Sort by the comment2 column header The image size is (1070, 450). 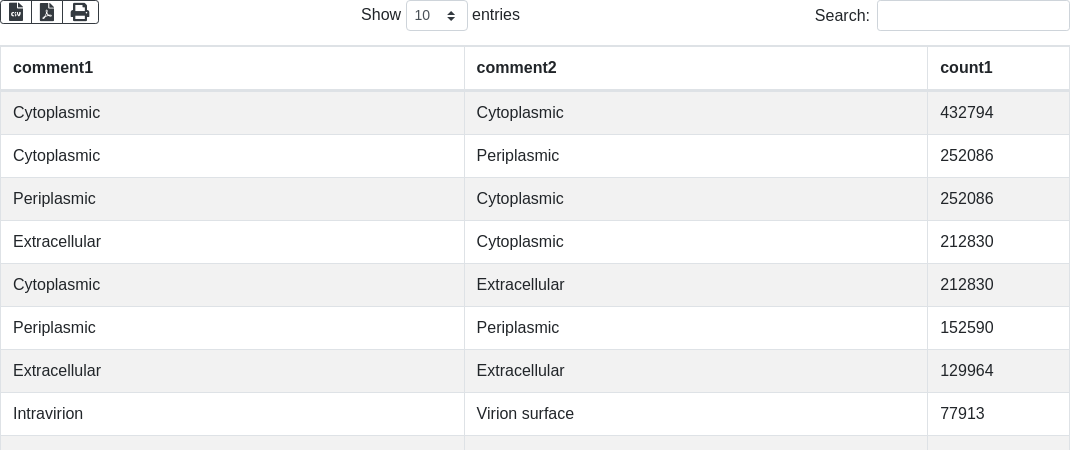[x=516, y=68]
